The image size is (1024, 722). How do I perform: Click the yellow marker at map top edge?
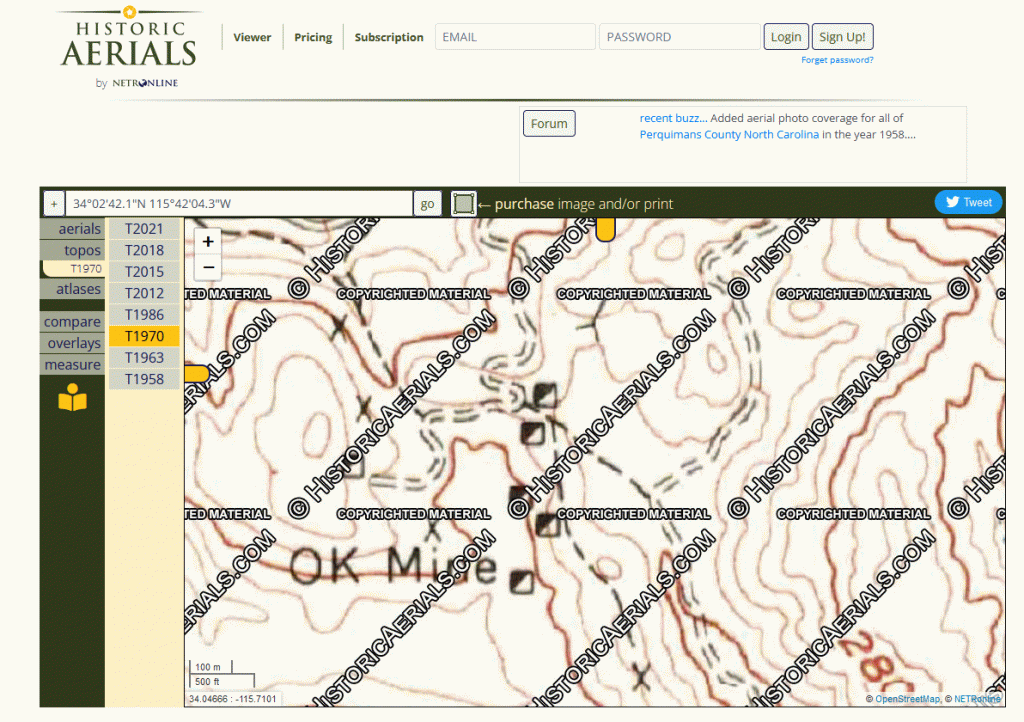605,230
